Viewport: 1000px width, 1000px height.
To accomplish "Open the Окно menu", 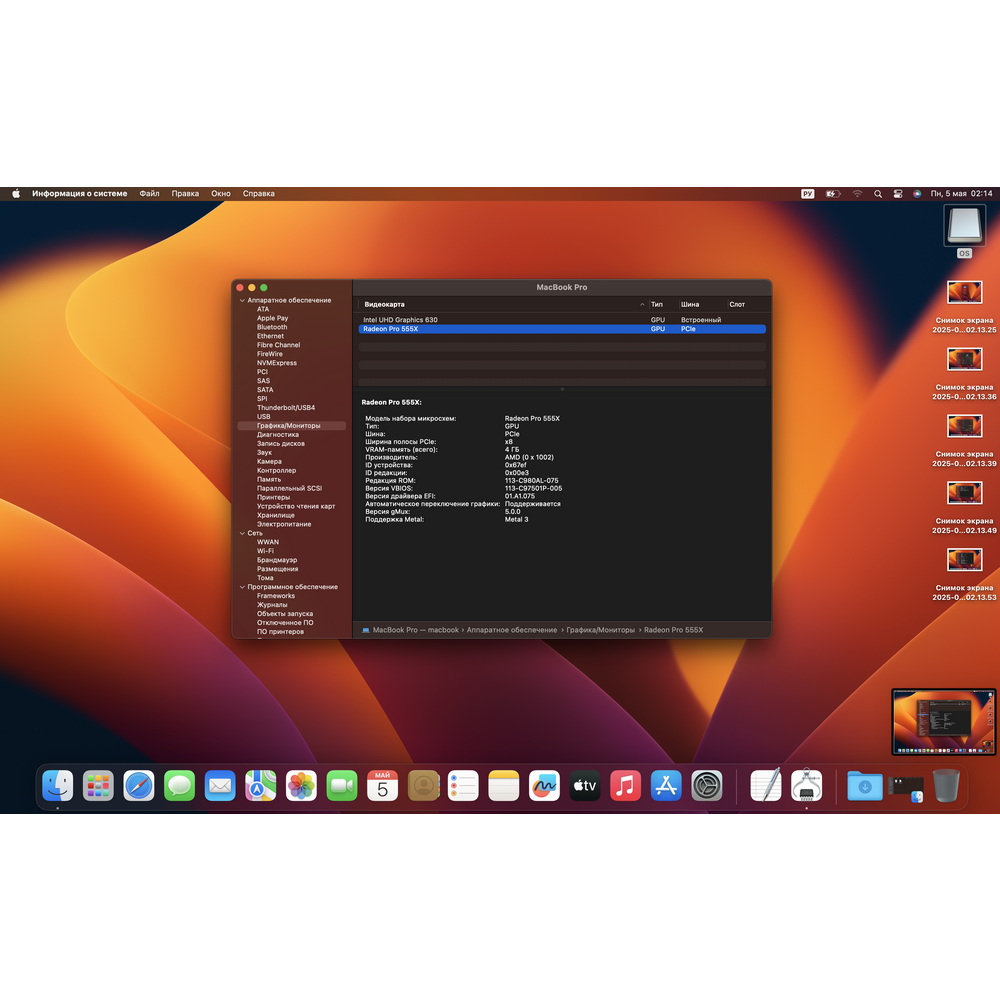I will pyautogui.click(x=221, y=193).
